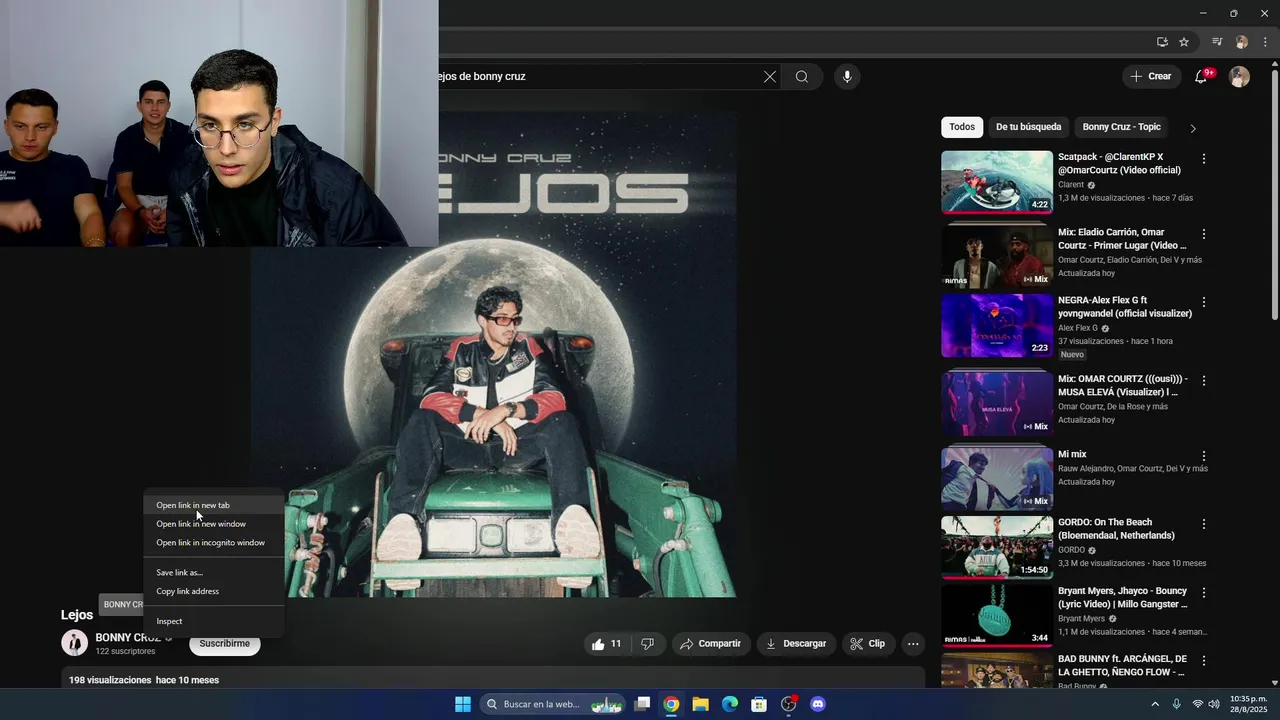The width and height of the screenshot is (1280, 720).
Task: Open the YouTube account avatar menu
Action: (x=1240, y=77)
